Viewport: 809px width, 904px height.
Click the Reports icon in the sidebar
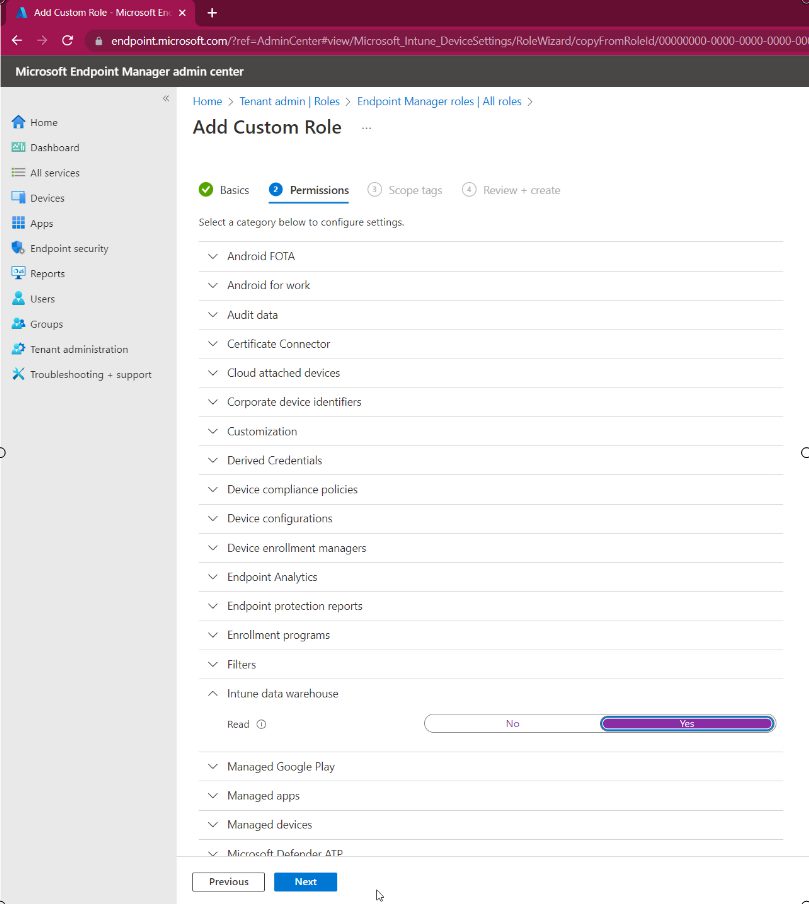click(x=18, y=273)
